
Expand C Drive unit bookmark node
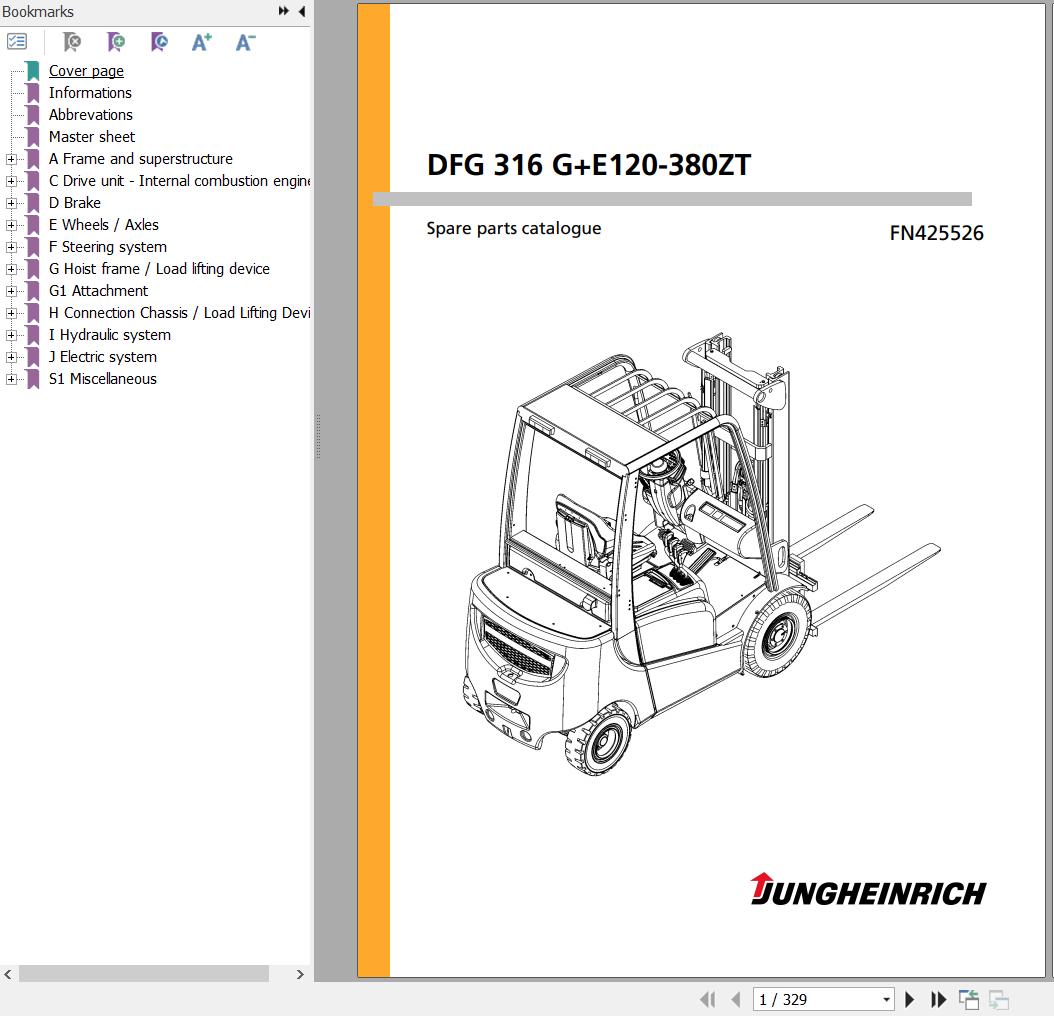click(11, 182)
